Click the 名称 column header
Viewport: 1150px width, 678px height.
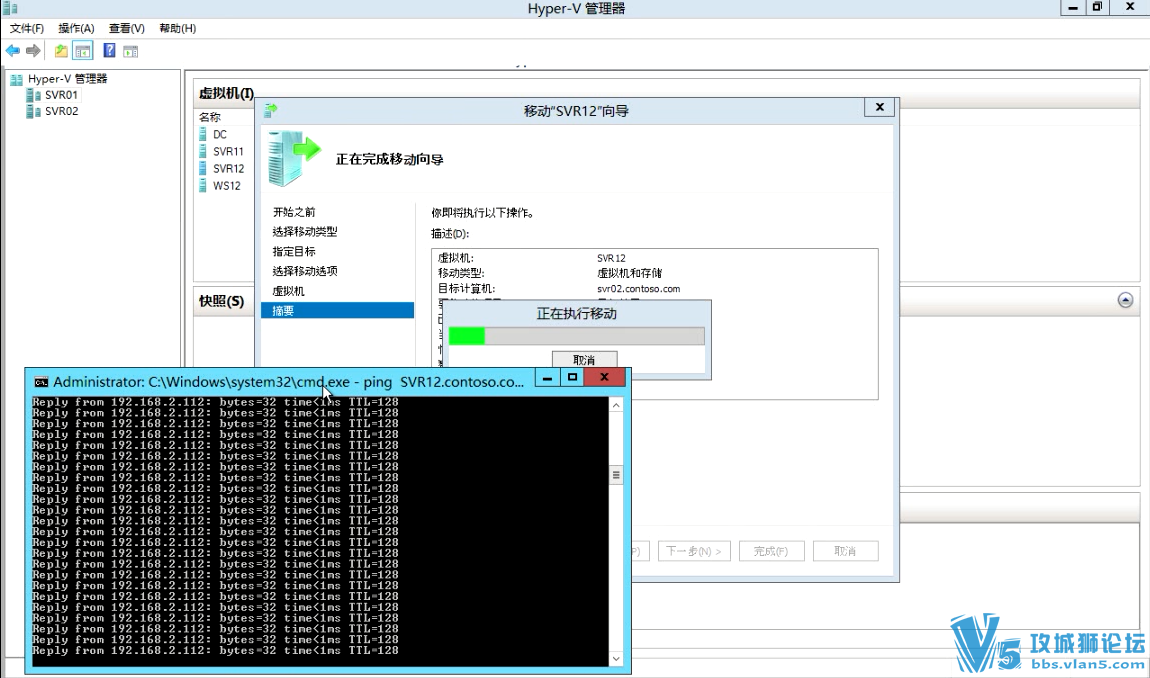coord(210,117)
